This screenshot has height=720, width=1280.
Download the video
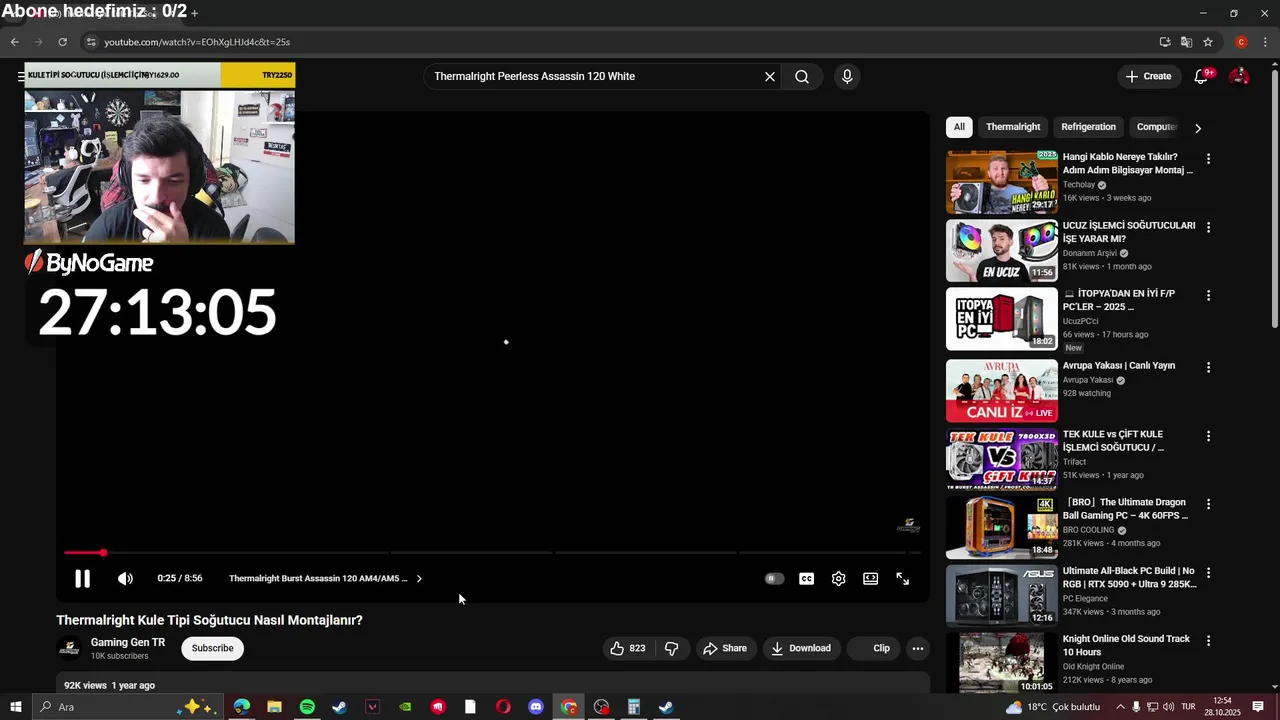801,648
